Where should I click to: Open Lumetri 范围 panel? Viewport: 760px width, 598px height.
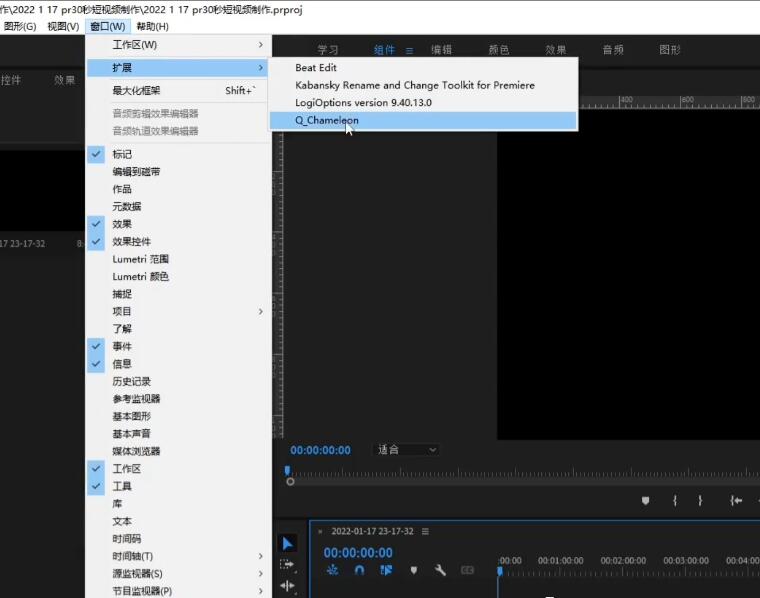(x=178, y=259)
